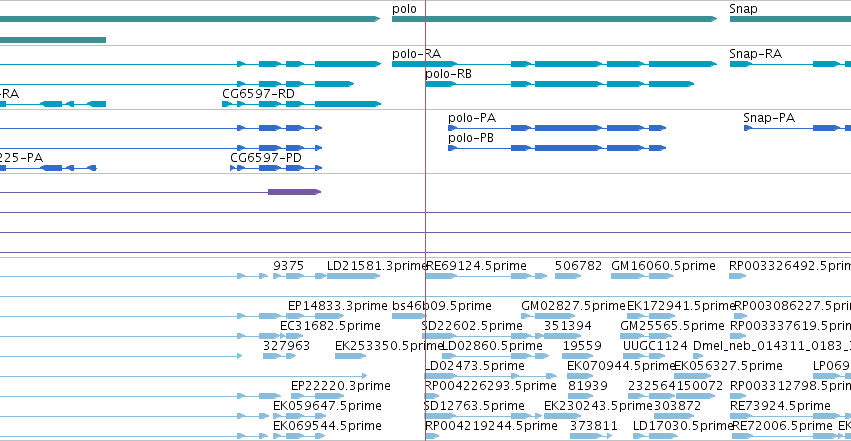This screenshot has width=851, height=441.
Task: Select GM16060.5prime EST label
Action: [663, 266]
